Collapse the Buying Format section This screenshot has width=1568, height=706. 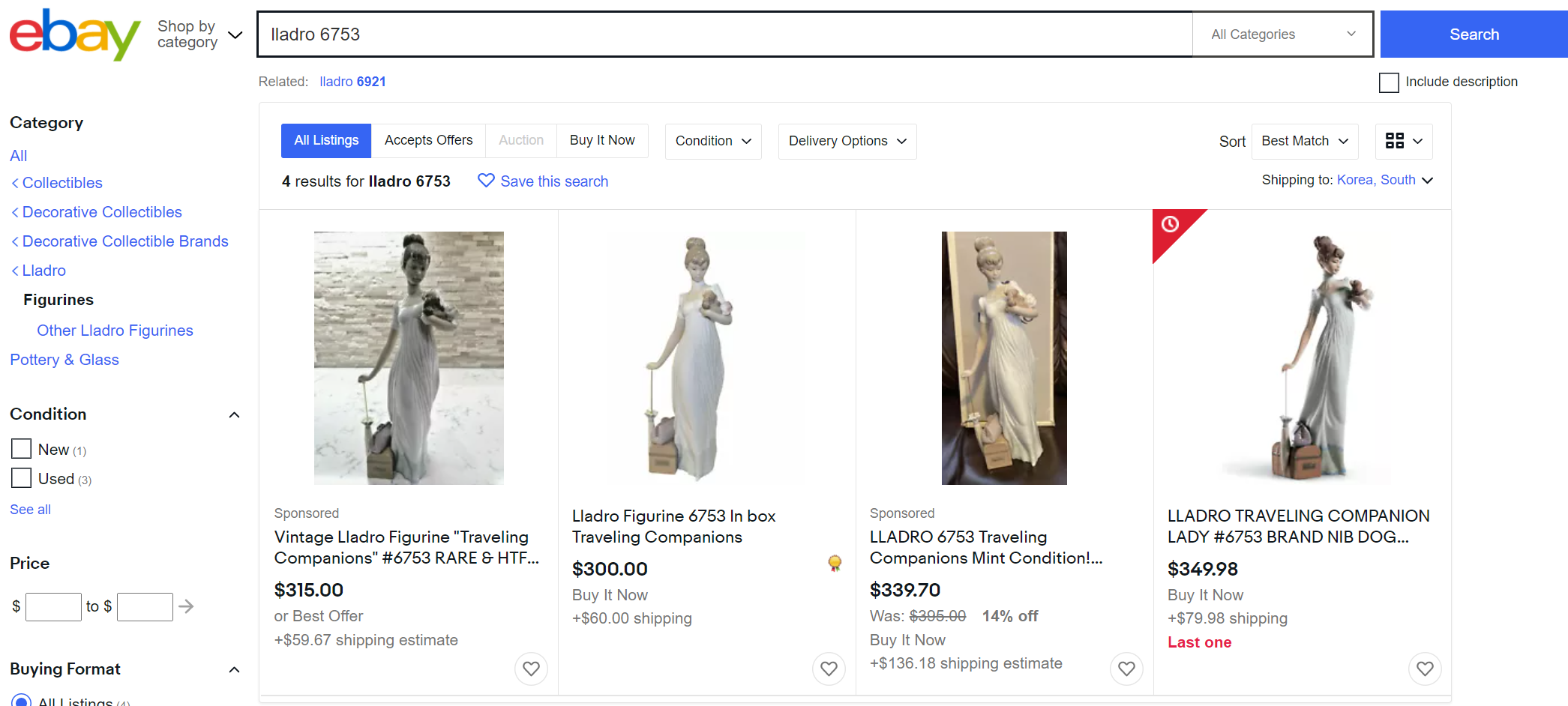click(x=234, y=669)
